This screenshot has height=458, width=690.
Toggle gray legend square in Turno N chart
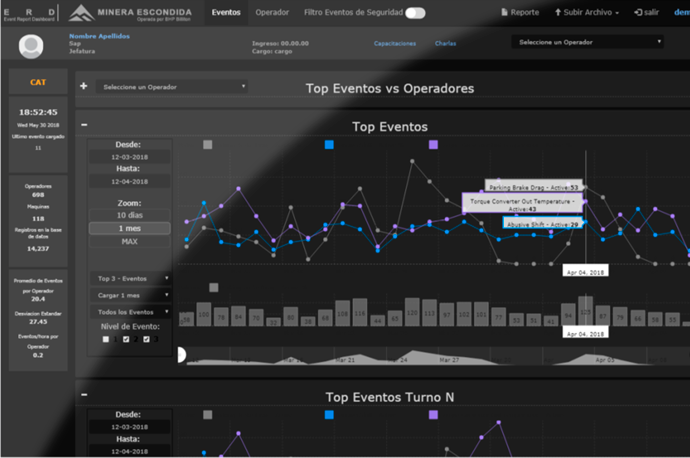tap(208, 415)
